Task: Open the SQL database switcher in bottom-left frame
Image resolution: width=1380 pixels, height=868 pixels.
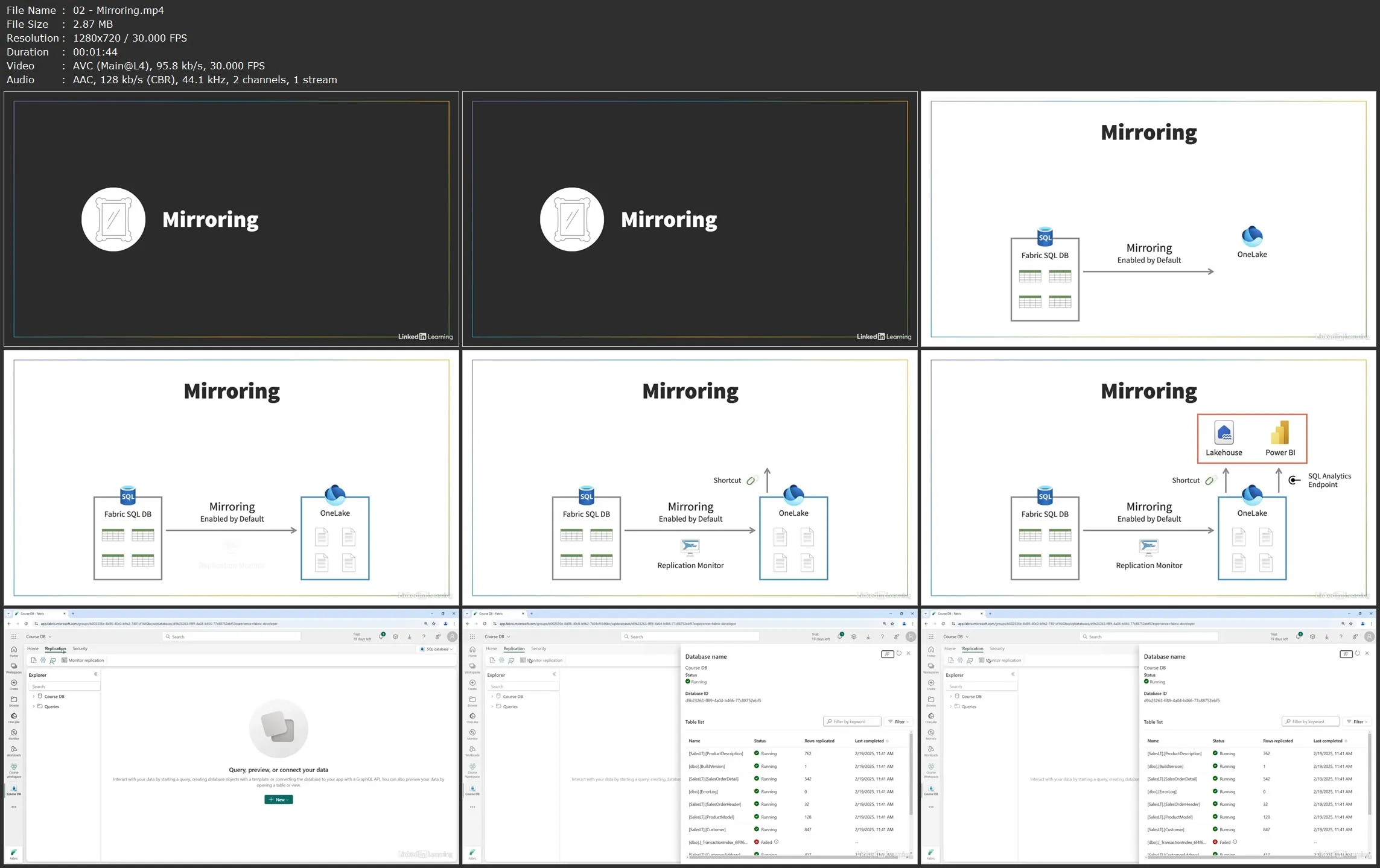Action: 436,649
